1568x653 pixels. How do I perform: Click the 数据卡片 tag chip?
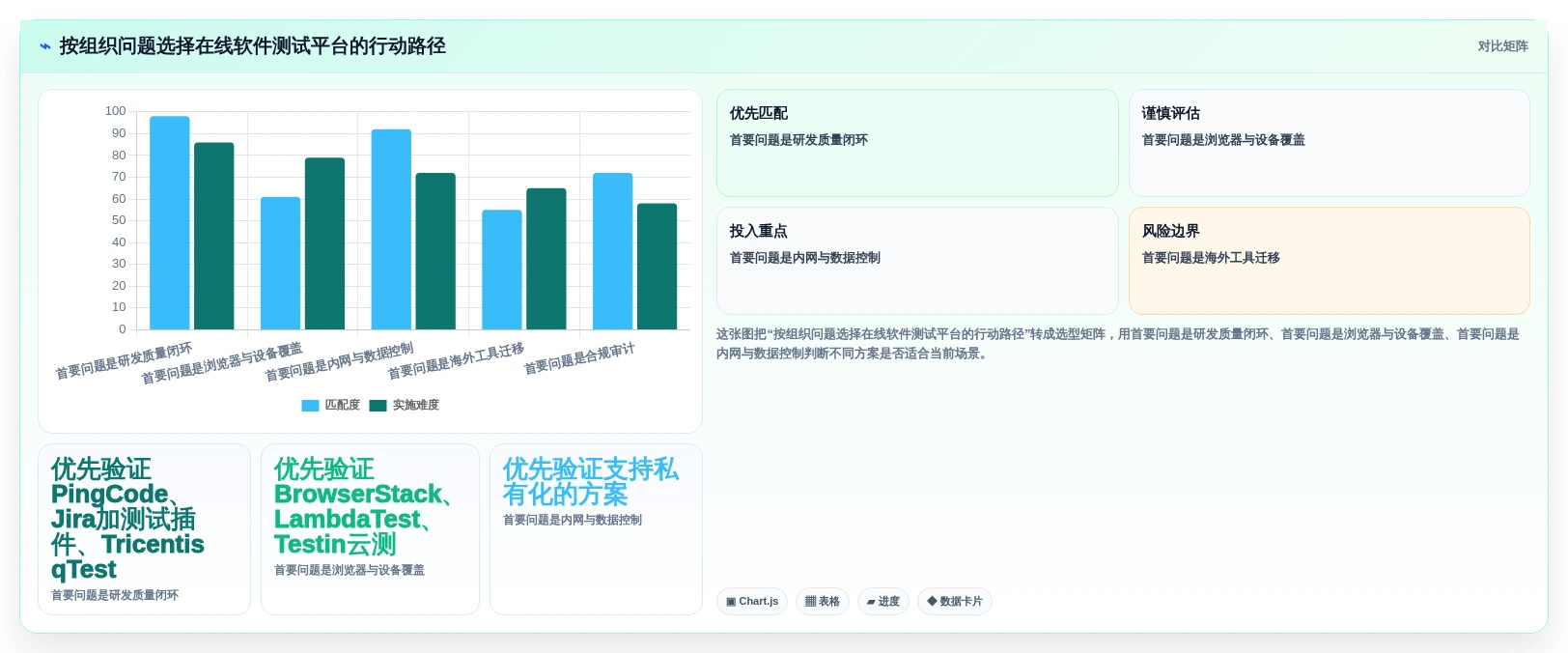click(955, 602)
